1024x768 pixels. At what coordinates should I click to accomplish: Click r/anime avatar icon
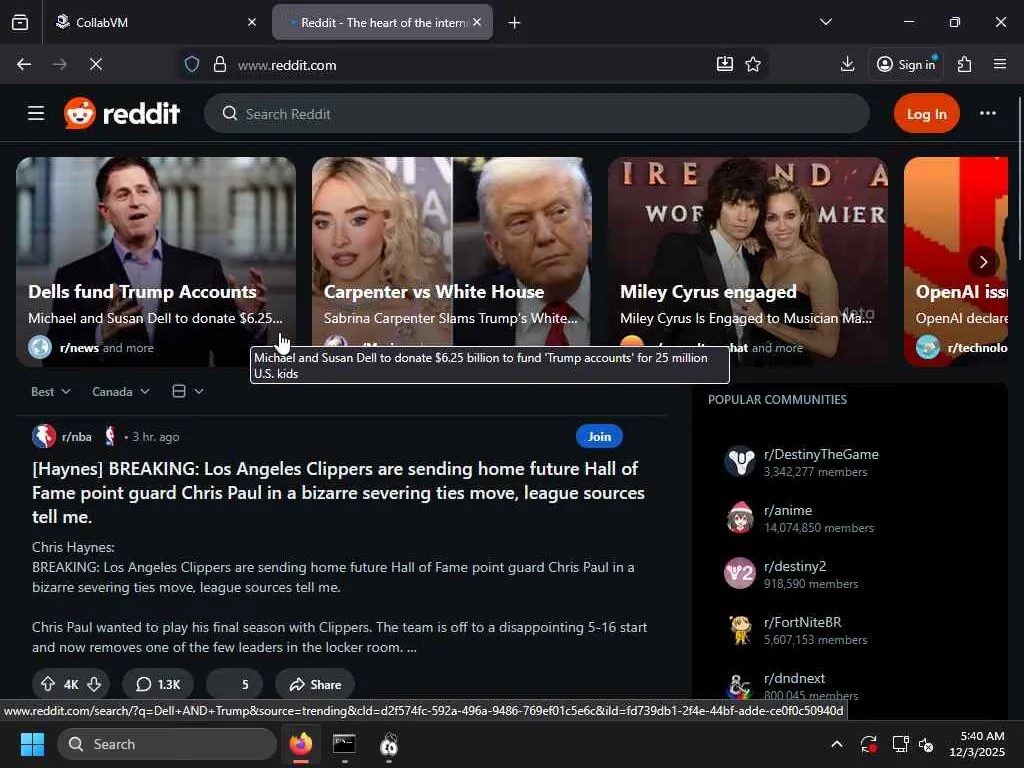pos(740,518)
